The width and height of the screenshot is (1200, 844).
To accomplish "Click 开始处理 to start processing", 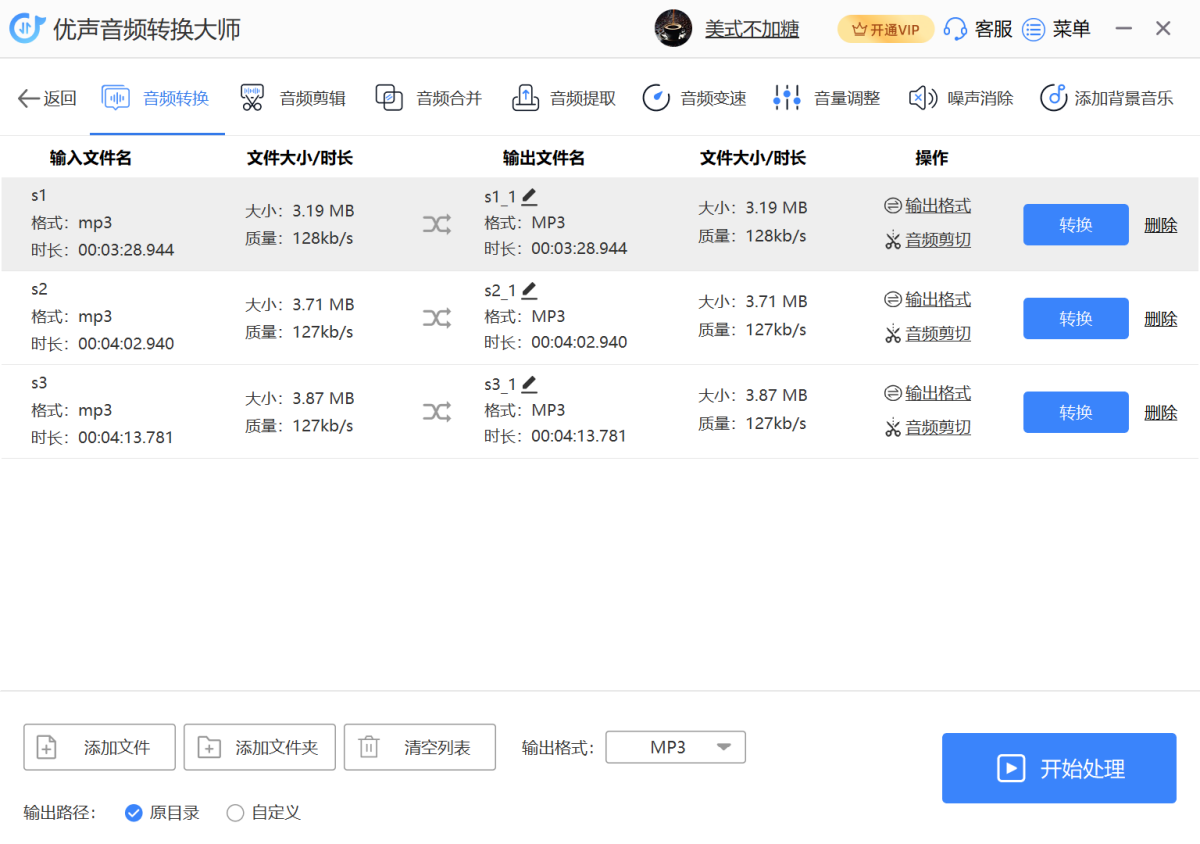I will (1058, 768).
